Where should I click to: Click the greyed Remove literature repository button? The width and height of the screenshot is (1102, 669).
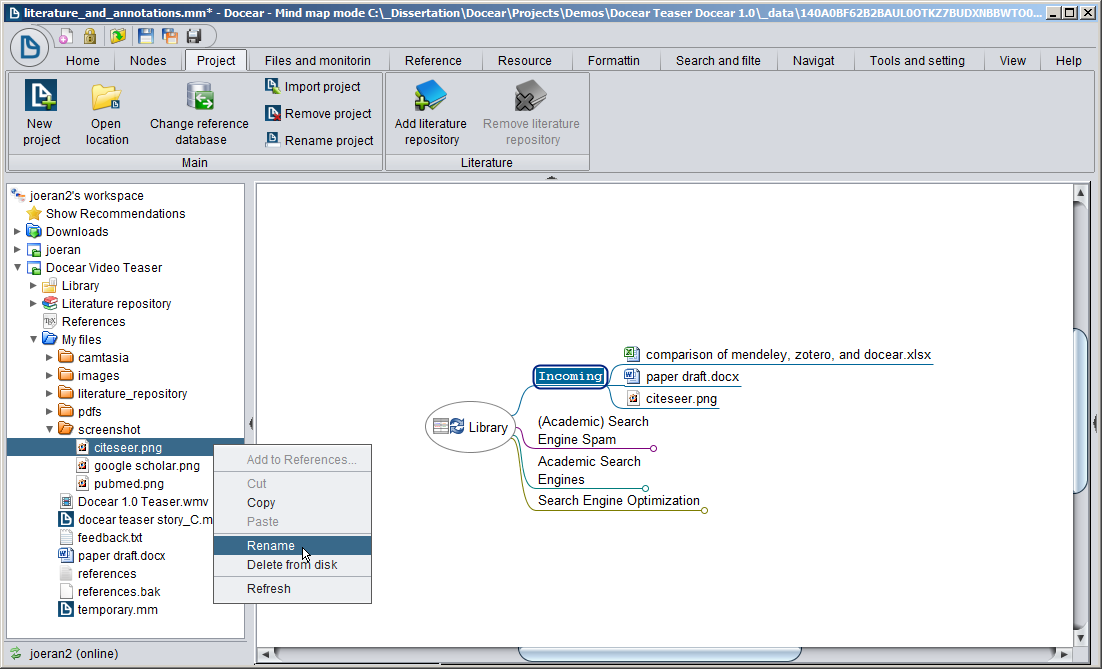pos(531,112)
